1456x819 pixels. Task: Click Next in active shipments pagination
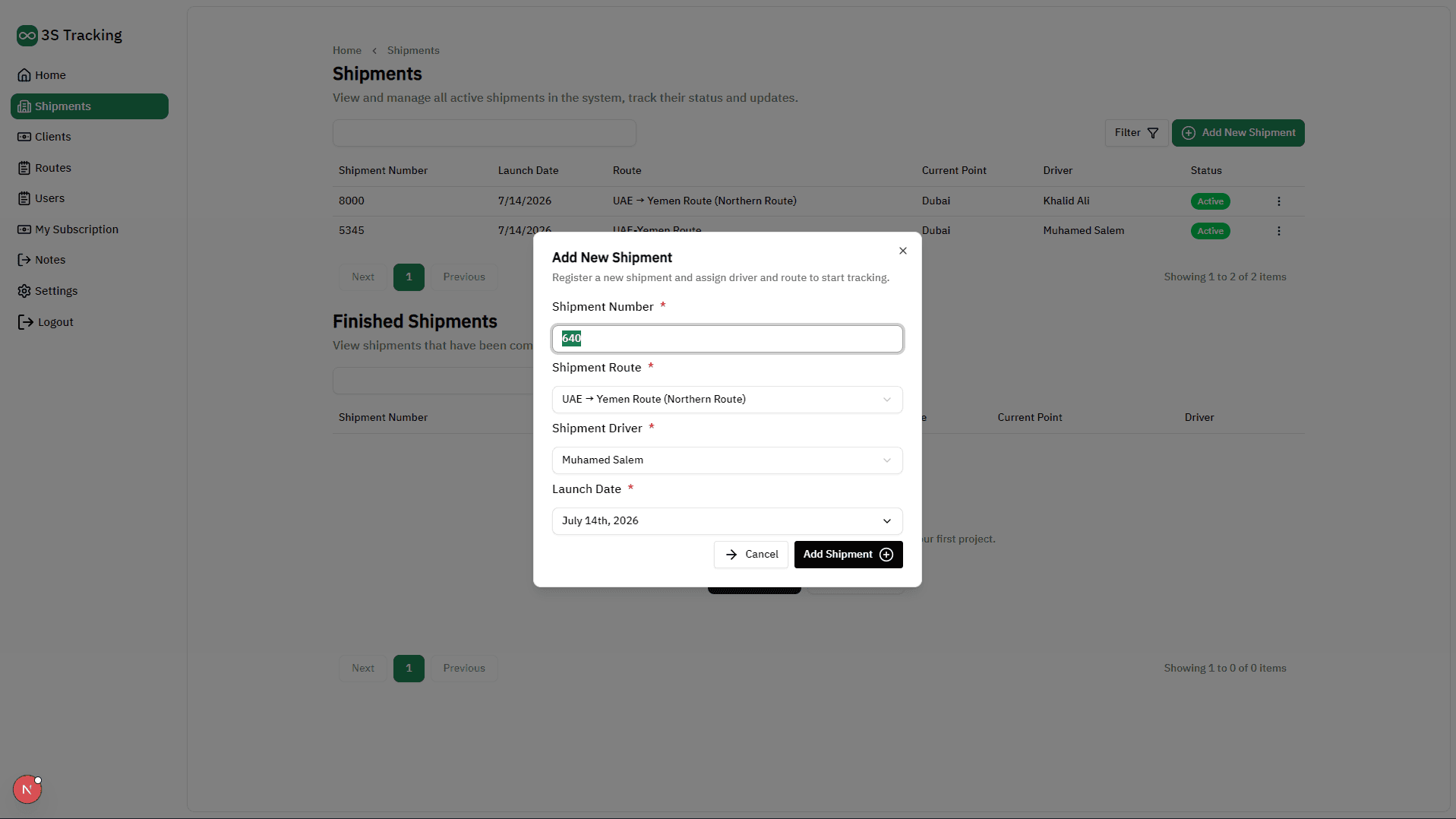point(363,277)
